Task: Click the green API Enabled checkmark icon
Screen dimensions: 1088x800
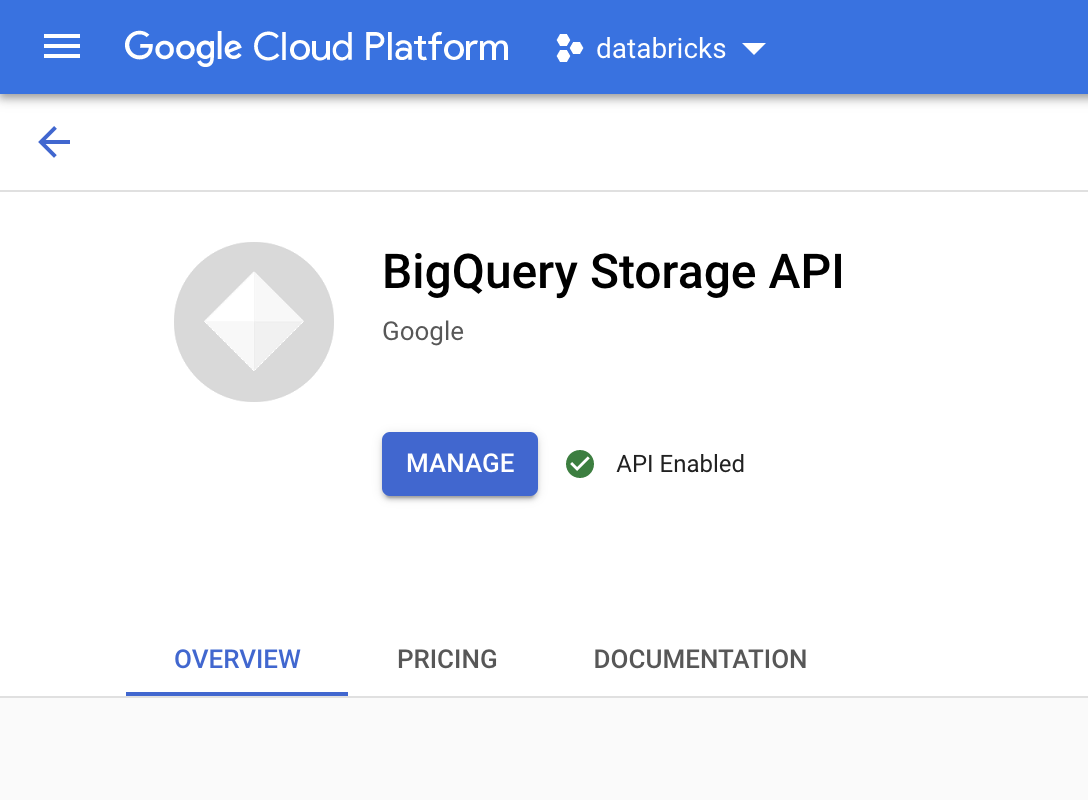Action: click(x=580, y=464)
